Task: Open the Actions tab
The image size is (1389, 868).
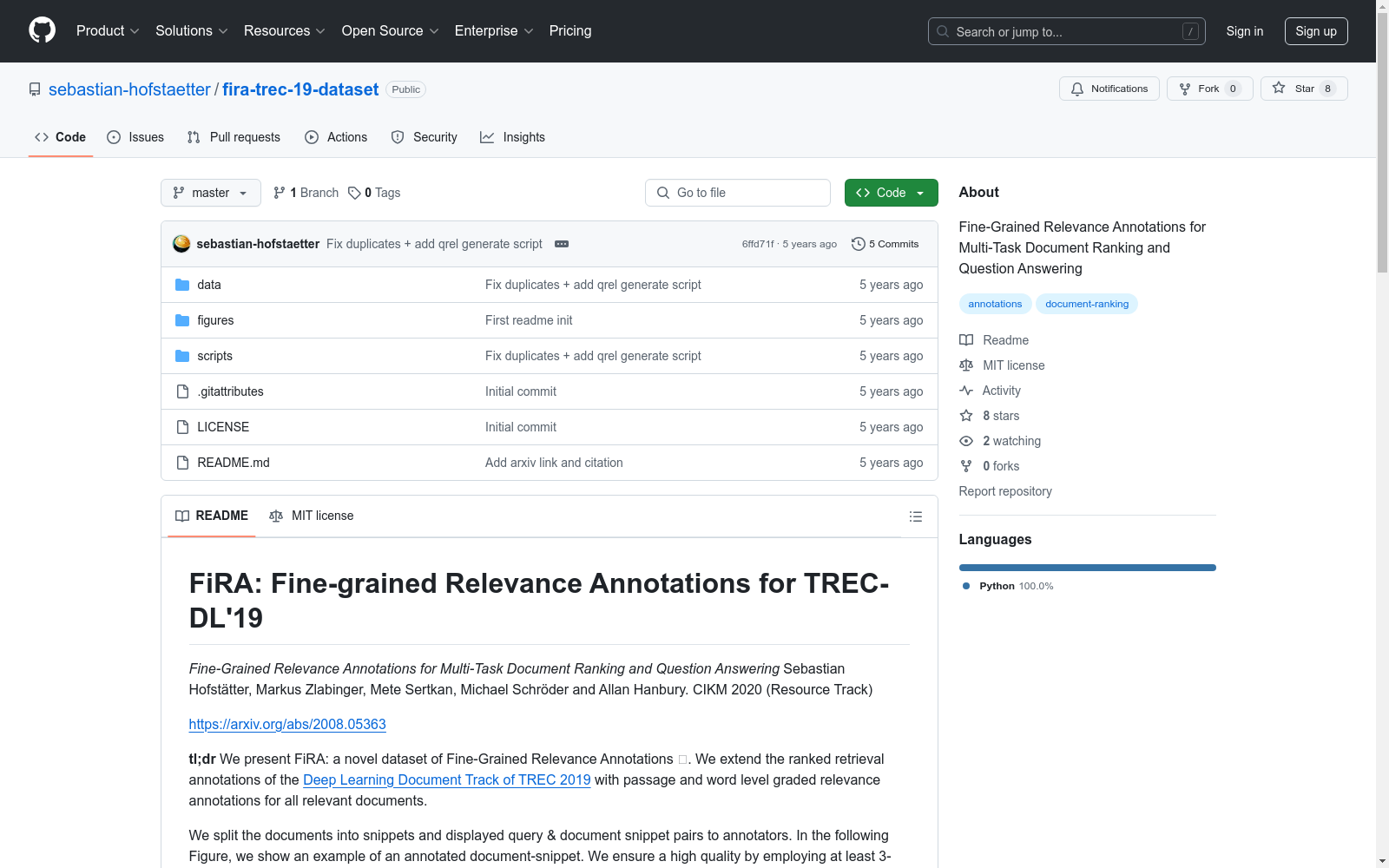Action: click(x=336, y=137)
